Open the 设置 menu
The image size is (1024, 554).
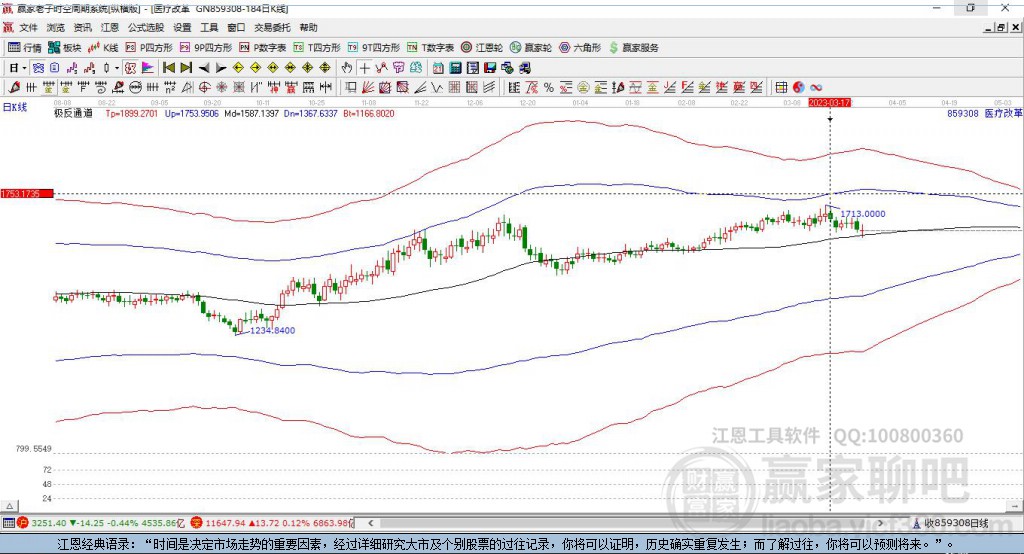click(182, 27)
